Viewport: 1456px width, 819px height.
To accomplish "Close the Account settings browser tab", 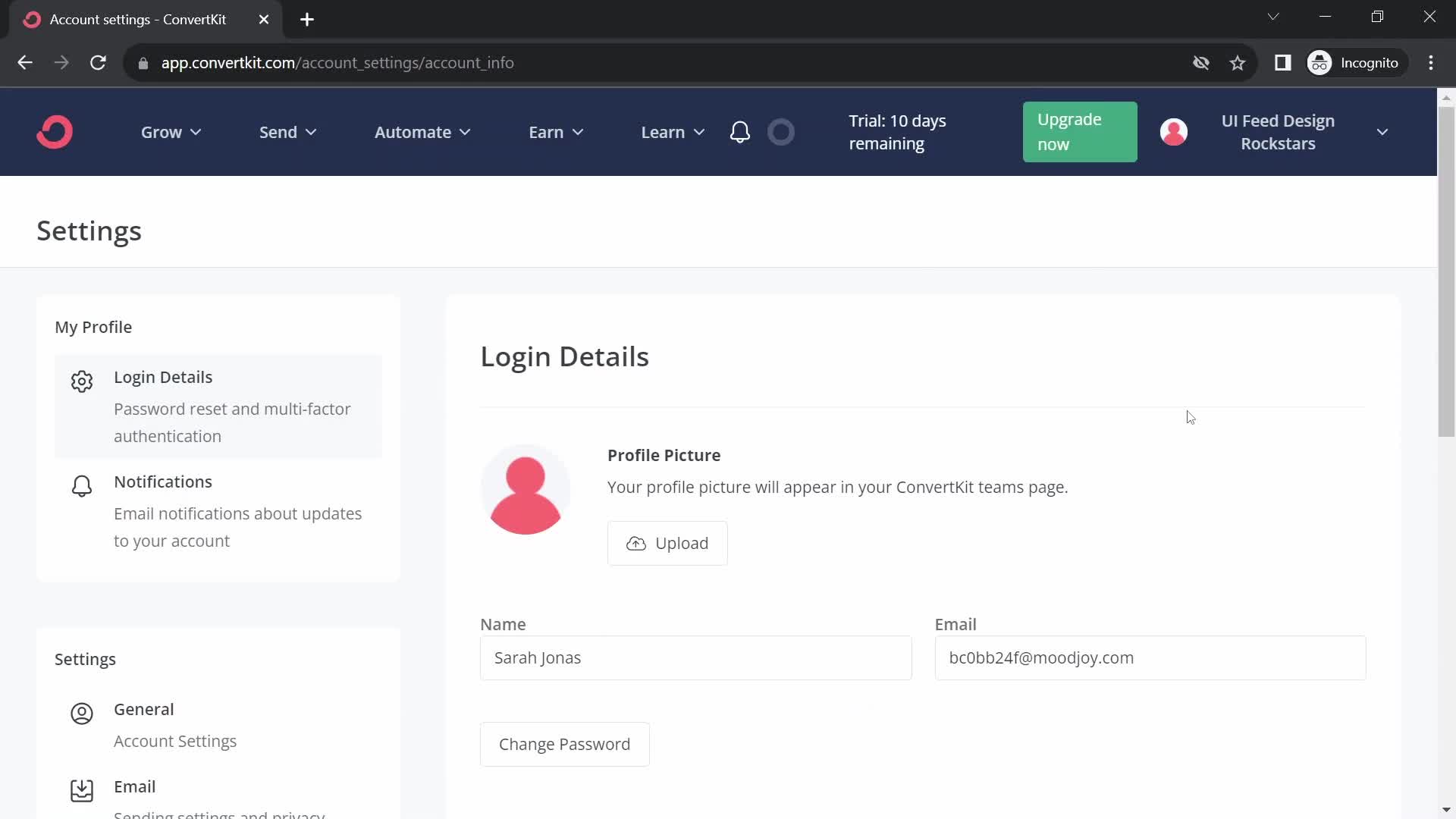I will click(x=264, y=20).
